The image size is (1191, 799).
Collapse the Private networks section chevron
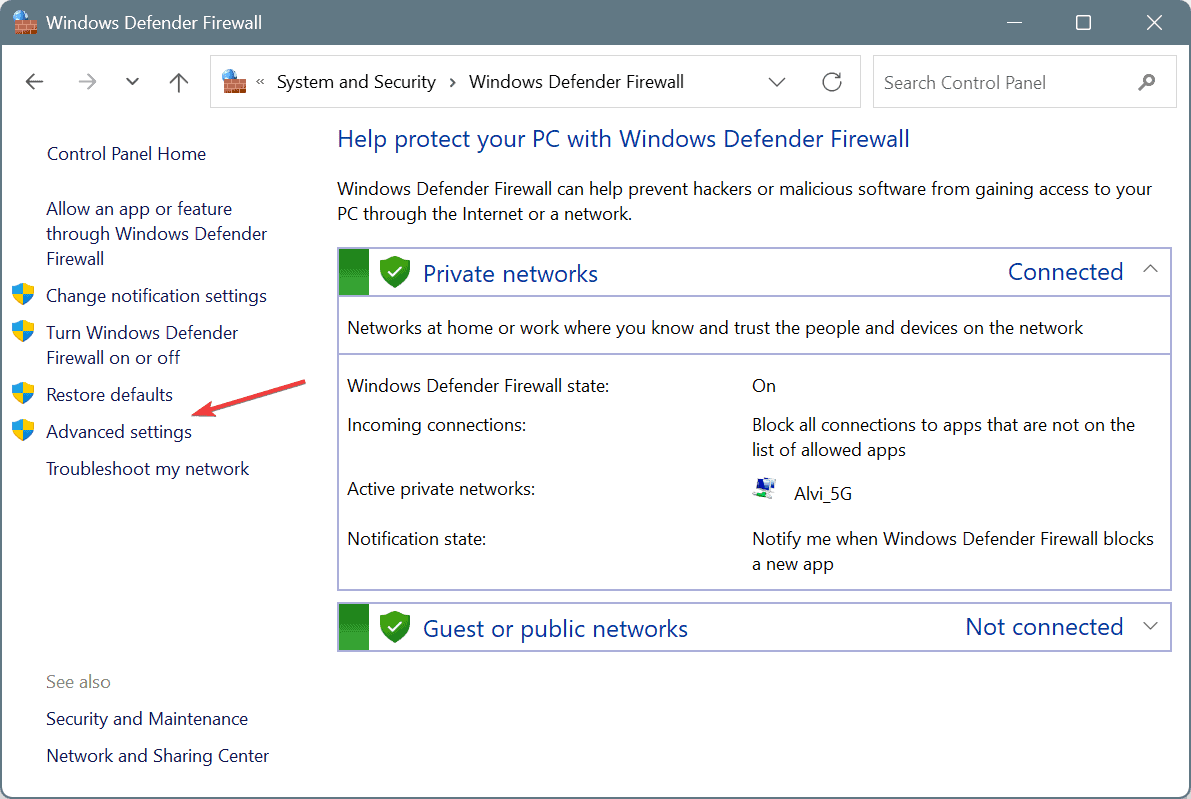[x=1151, y=269]
